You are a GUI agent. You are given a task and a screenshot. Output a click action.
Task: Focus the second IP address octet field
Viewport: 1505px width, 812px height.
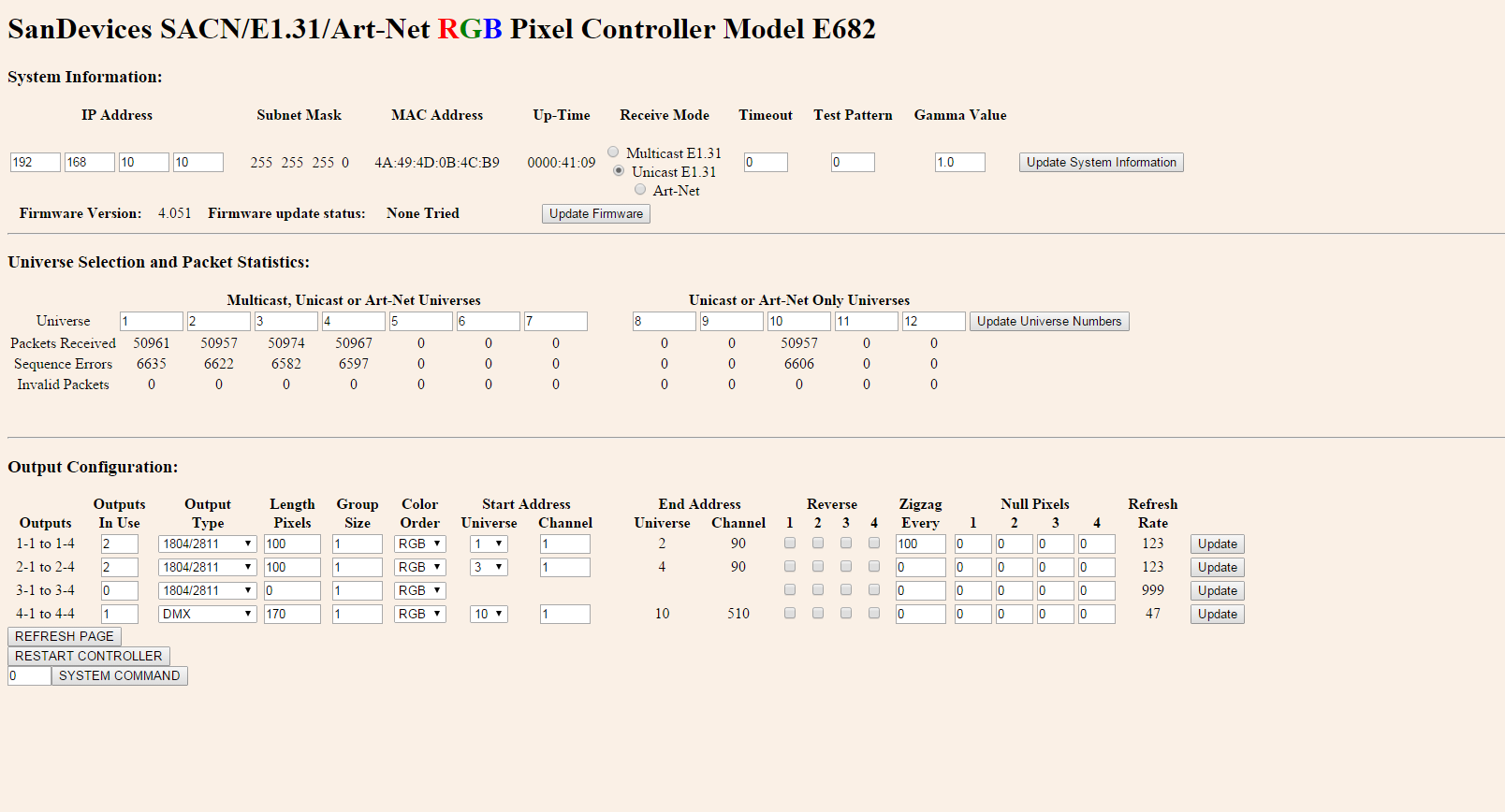pyautogui.click(x=90, y=162)
